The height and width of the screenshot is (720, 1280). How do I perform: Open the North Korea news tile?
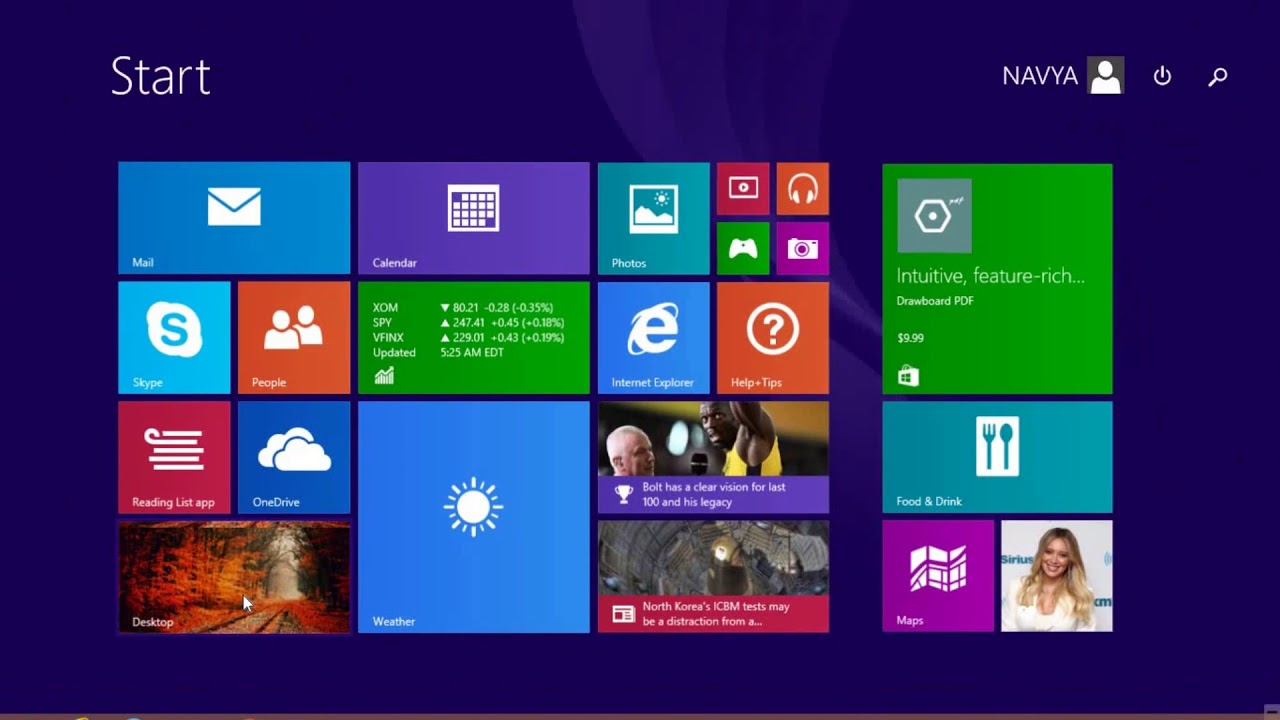713,577
